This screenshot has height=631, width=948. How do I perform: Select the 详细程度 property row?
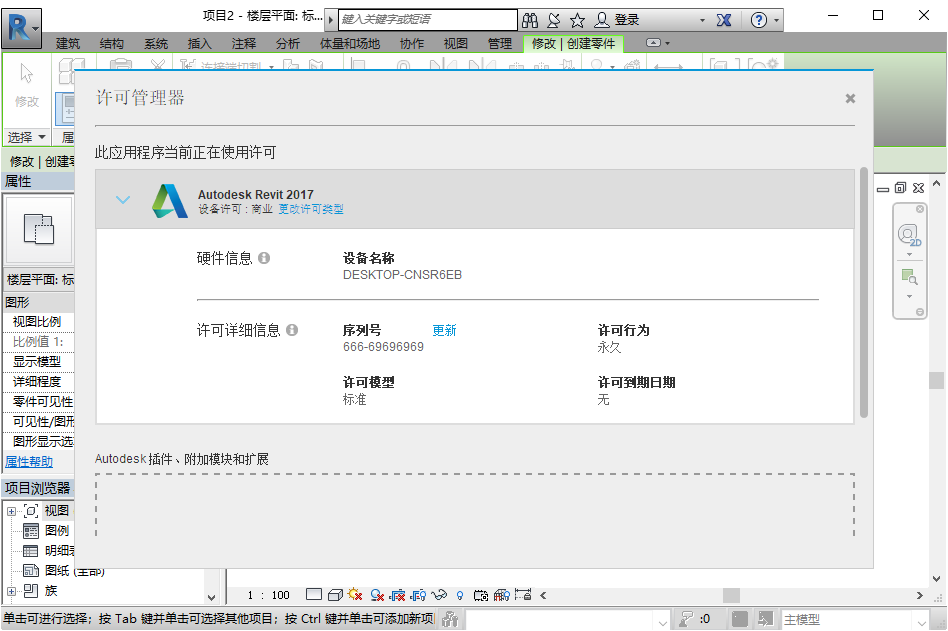[39, 381]
